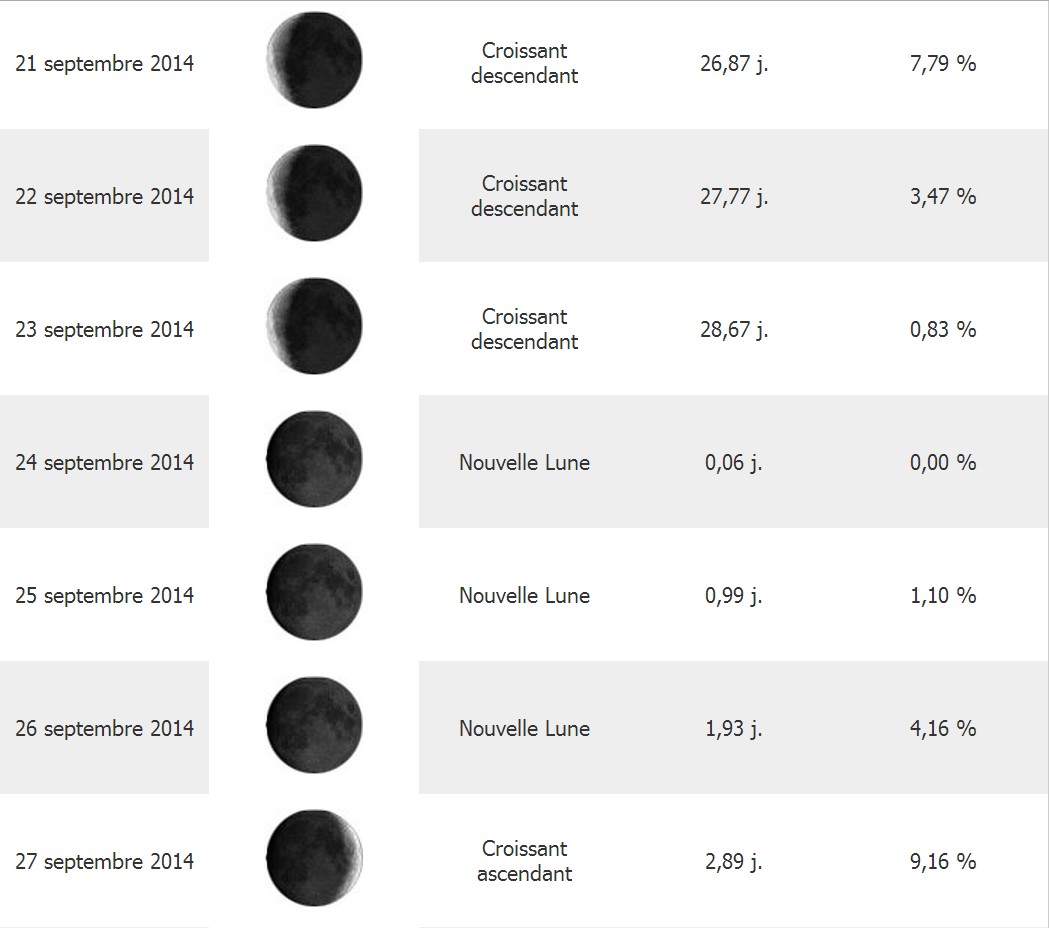
Task: Select 'Croissant descendant' for 23 septembre
Action: (x=524, y=329)
